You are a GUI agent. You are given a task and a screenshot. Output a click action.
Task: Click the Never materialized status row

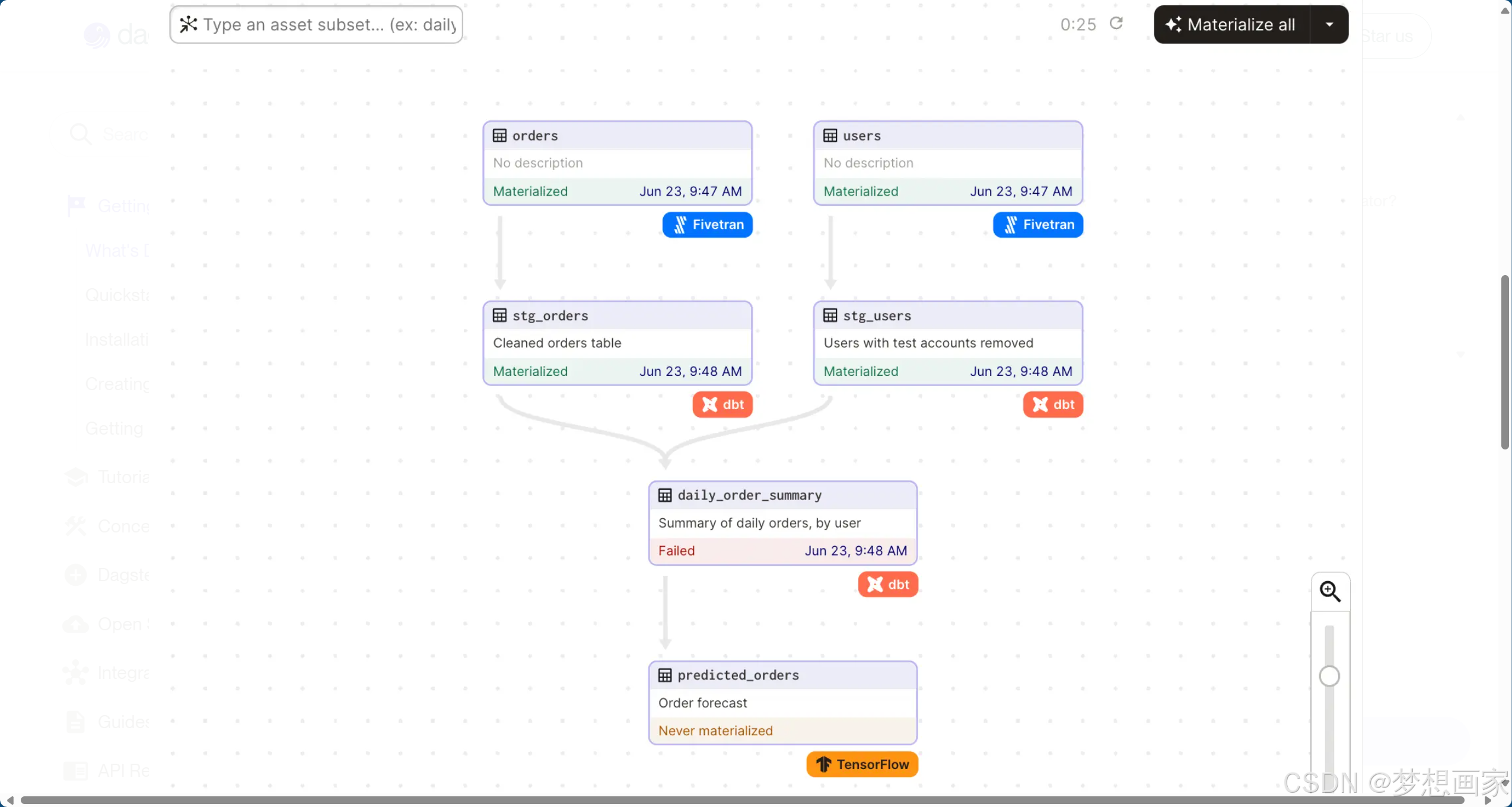click(715, 731)
